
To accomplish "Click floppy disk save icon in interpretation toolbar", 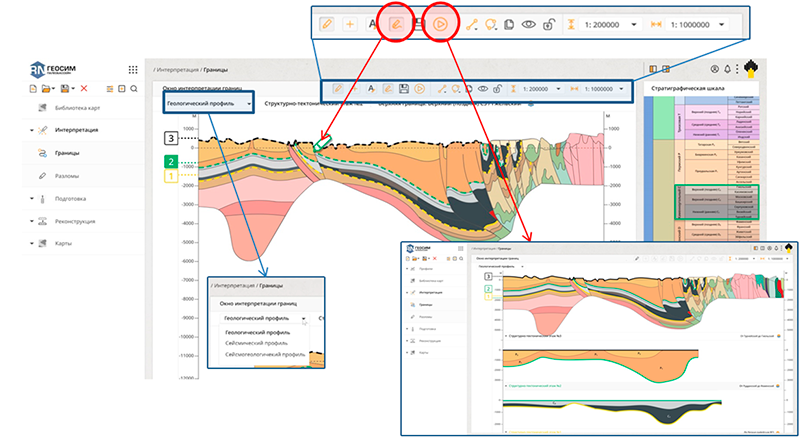I will 404,89.
